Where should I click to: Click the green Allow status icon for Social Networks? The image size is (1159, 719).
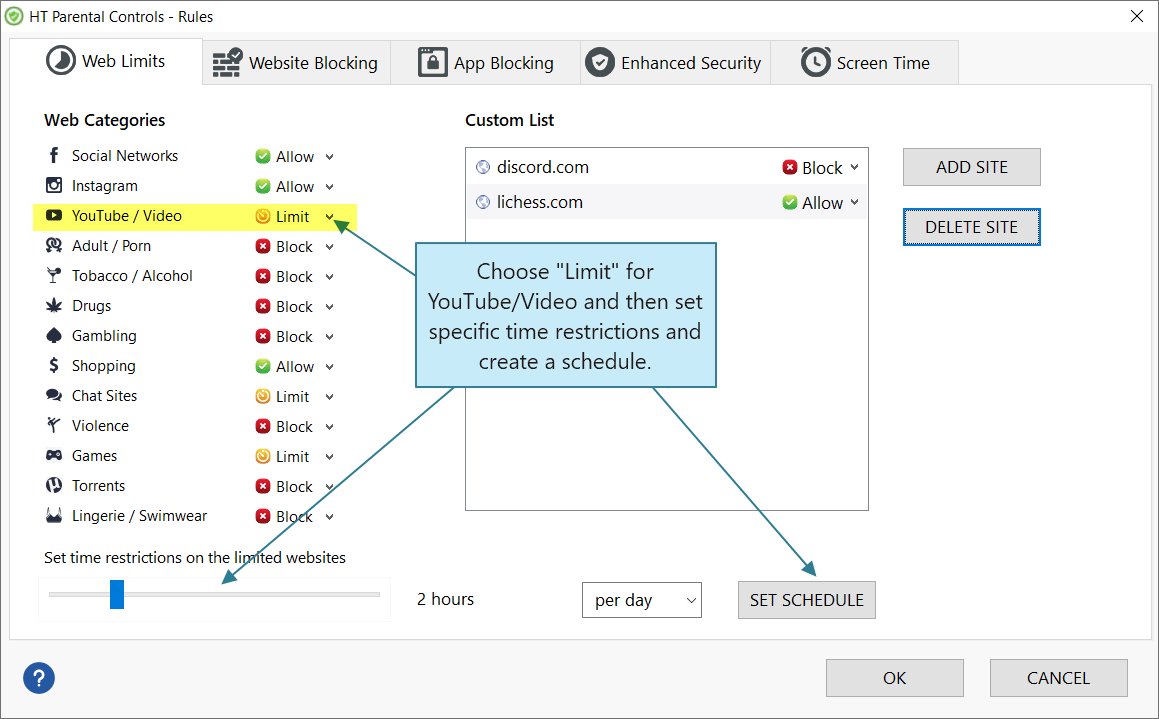[262, 156]
